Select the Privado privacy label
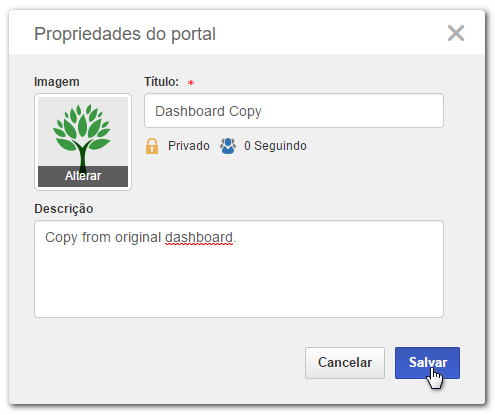The height and width of the screenshot is (415, 495). tap(189, 146)
